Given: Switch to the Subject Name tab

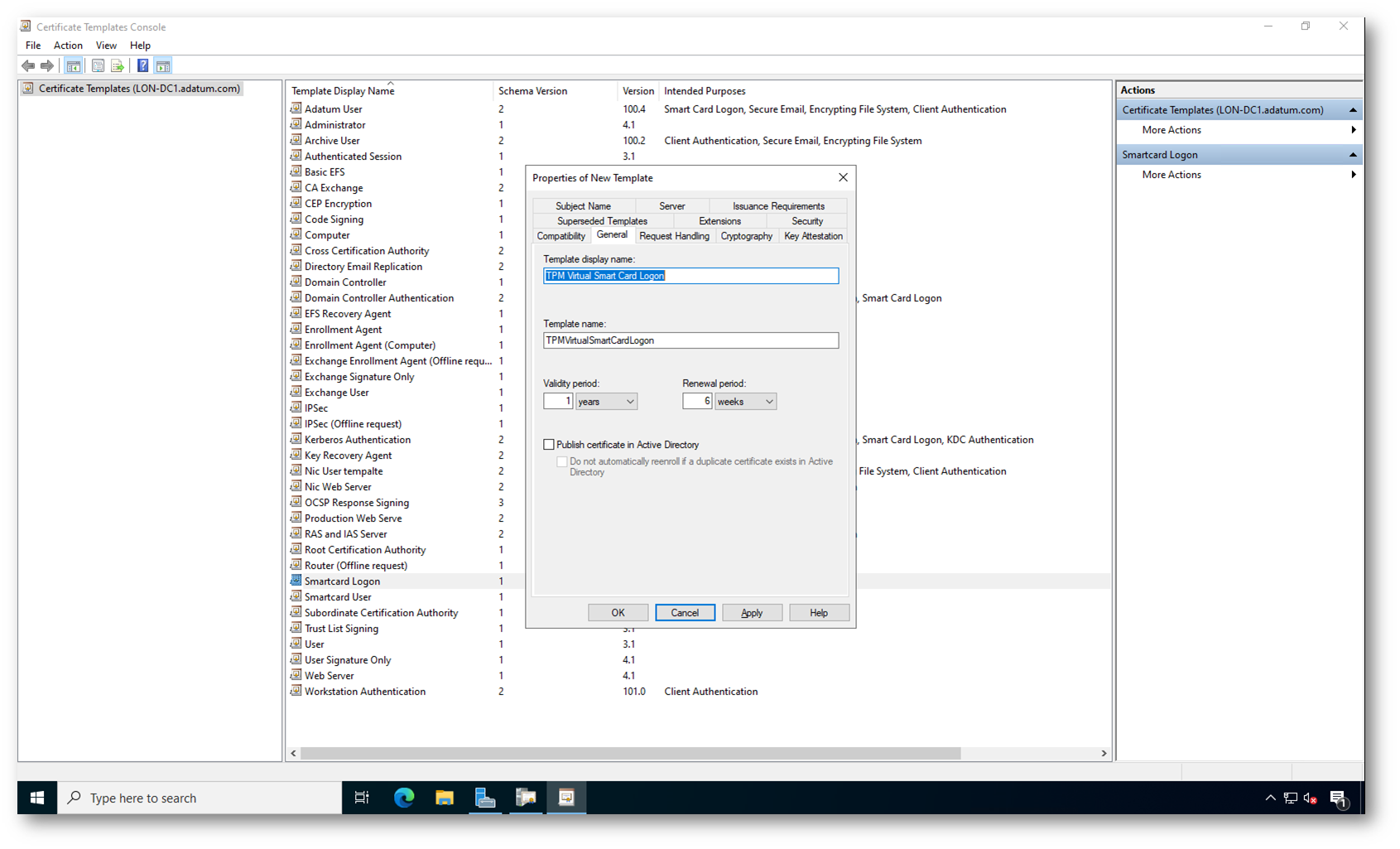Looking at the screenshot, I should click(583, 206).
